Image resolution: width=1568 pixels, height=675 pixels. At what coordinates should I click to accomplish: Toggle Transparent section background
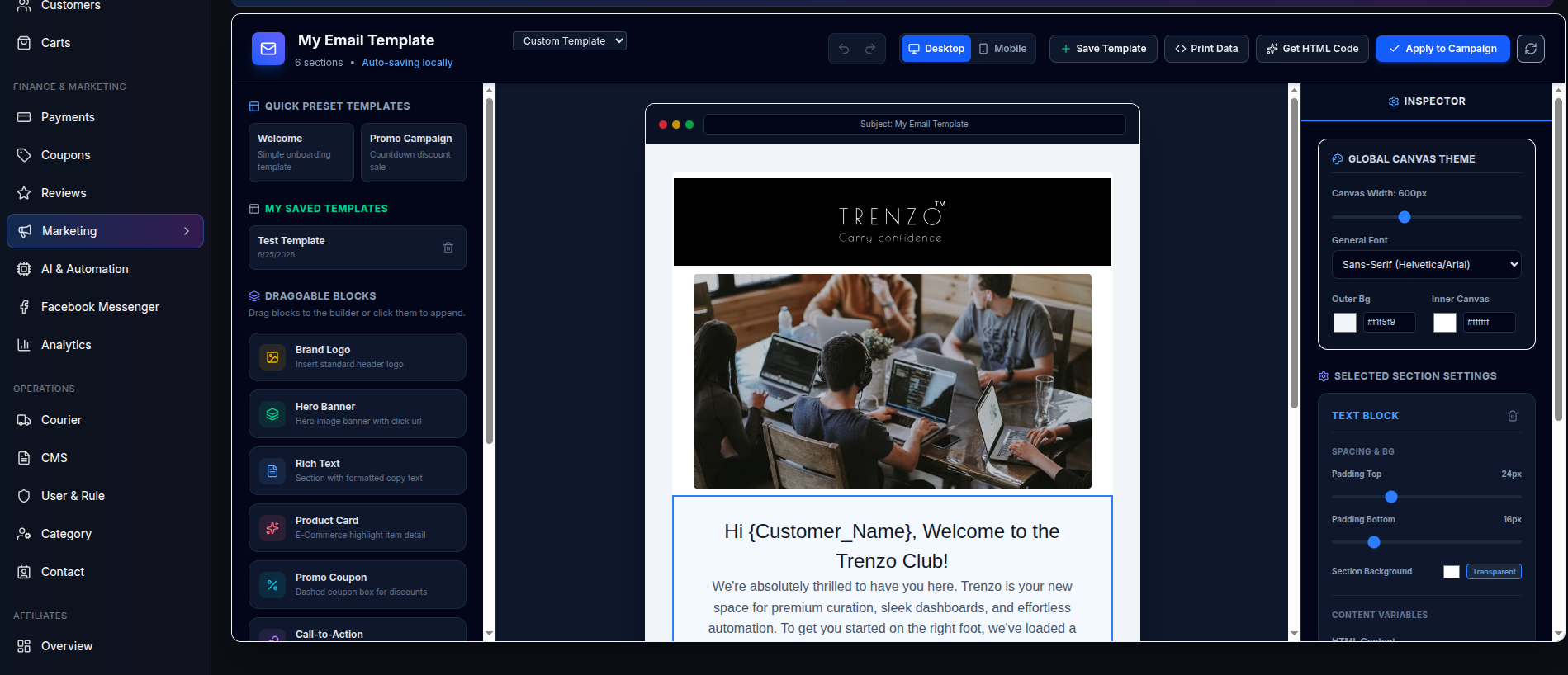click(x=1494, y=572)
